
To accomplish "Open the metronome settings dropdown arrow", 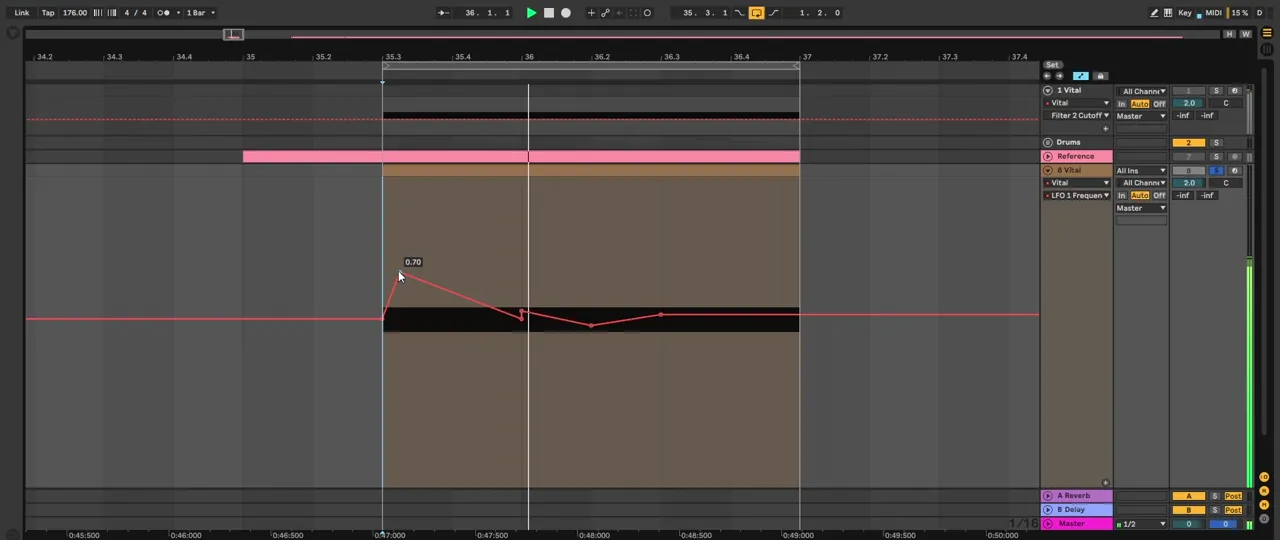I will pyautogui.click(x=177, y=13).
